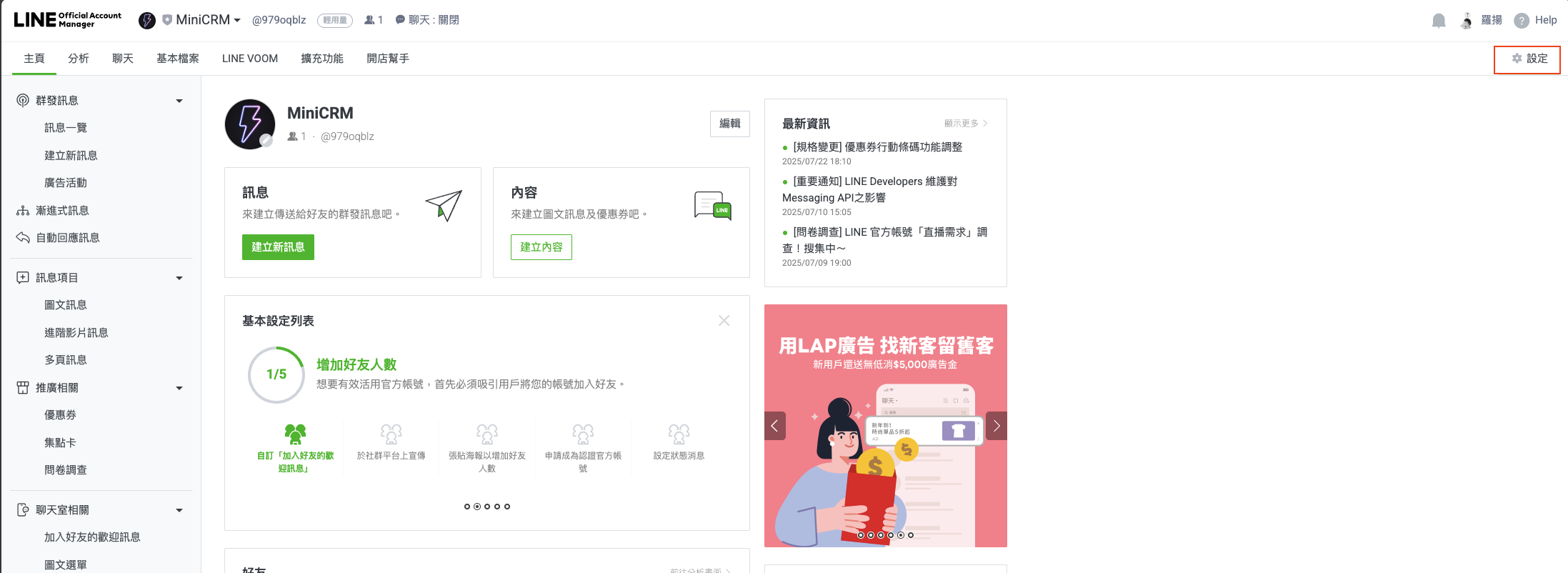Select the last pagination dot in setup list
Screen dimensions: 1568x573
[x=507, y=507]
